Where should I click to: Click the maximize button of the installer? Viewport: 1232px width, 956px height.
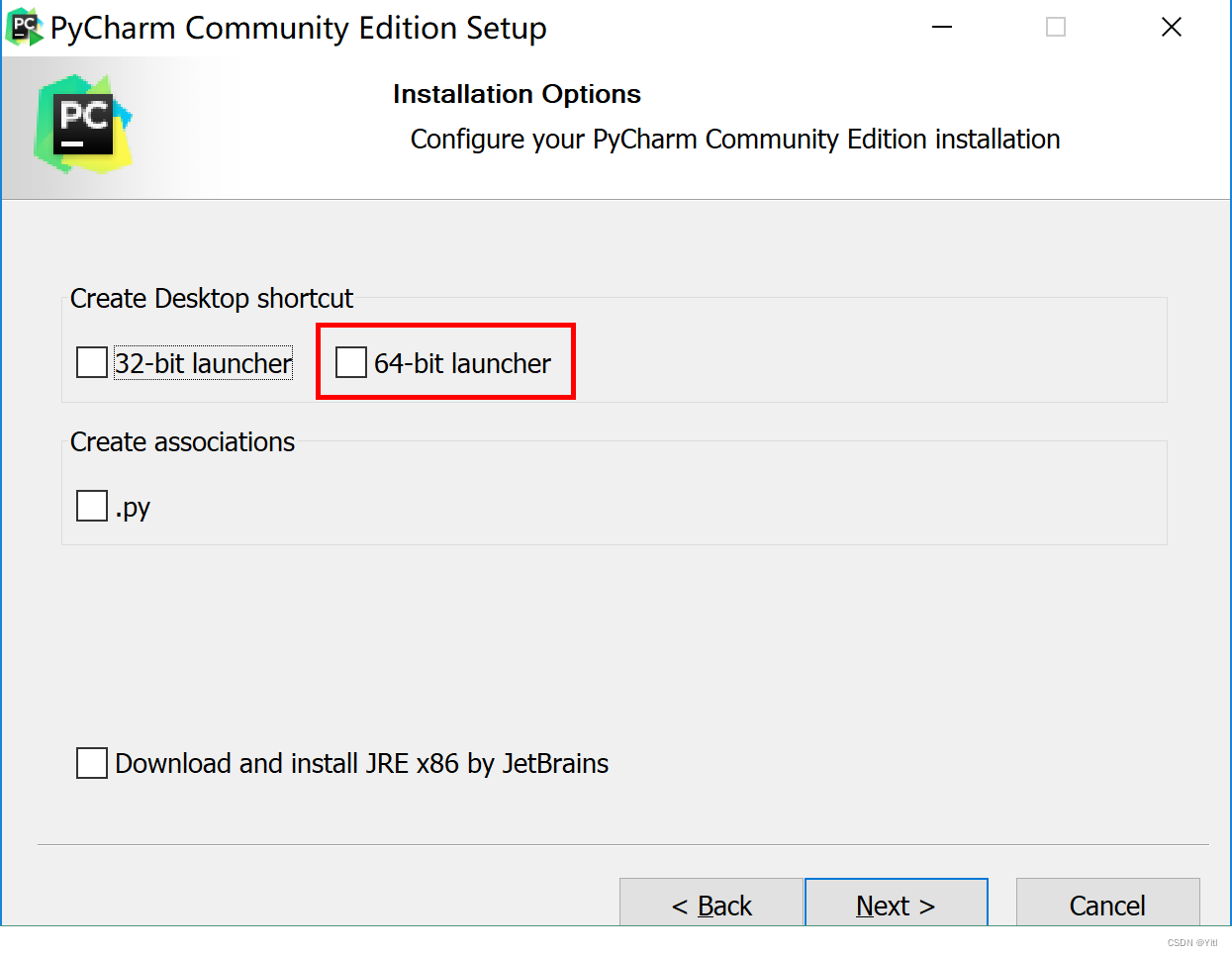(1055, 27)
